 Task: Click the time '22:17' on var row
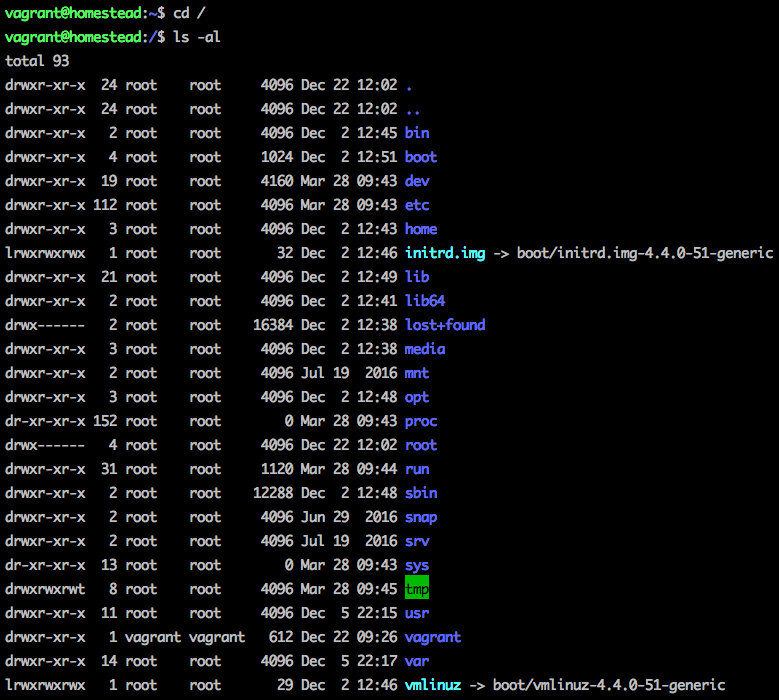click(x=377, y=661)
